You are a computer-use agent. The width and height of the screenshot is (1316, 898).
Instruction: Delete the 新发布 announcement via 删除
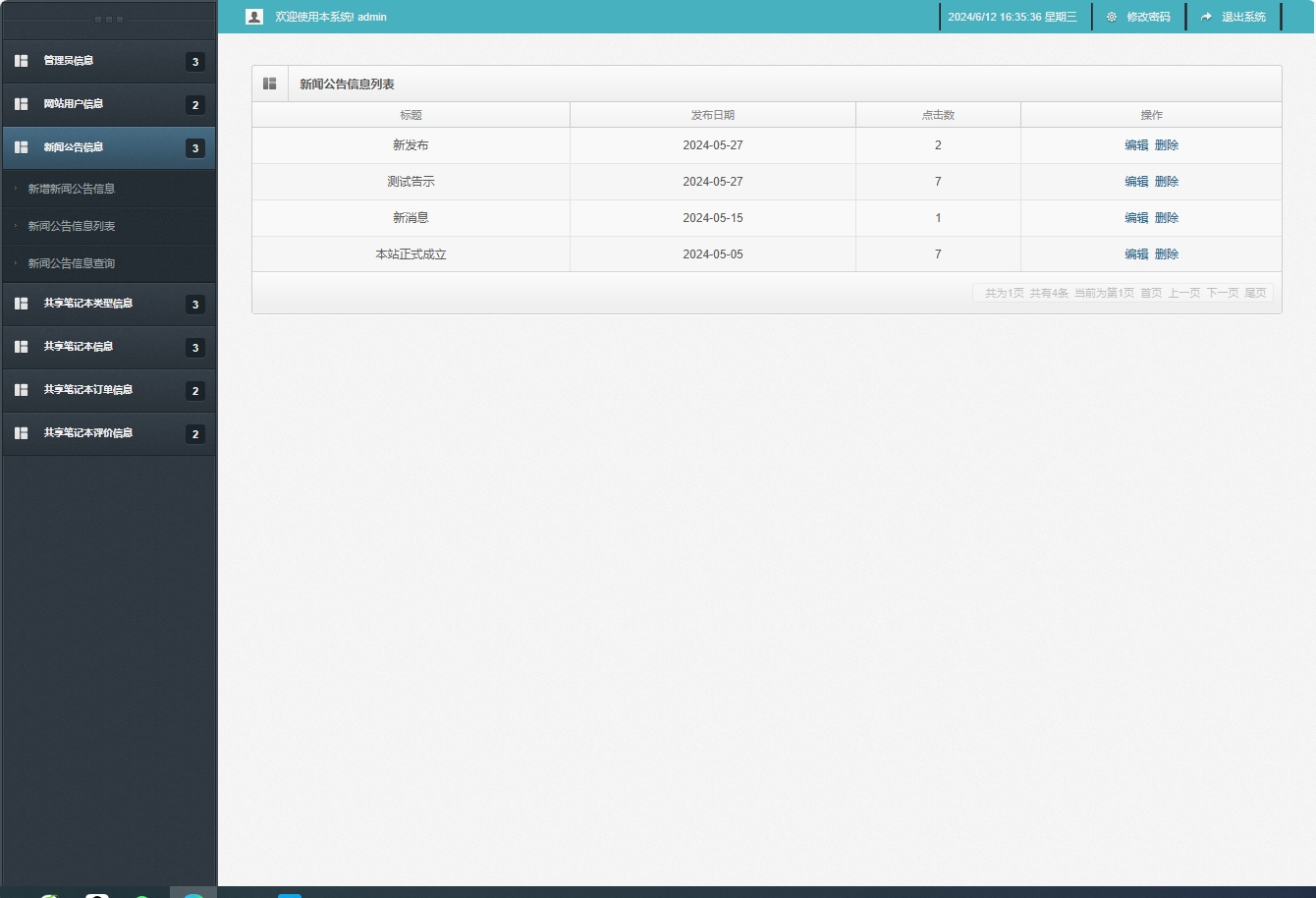pyautogui.click(x=1167, y=145)
